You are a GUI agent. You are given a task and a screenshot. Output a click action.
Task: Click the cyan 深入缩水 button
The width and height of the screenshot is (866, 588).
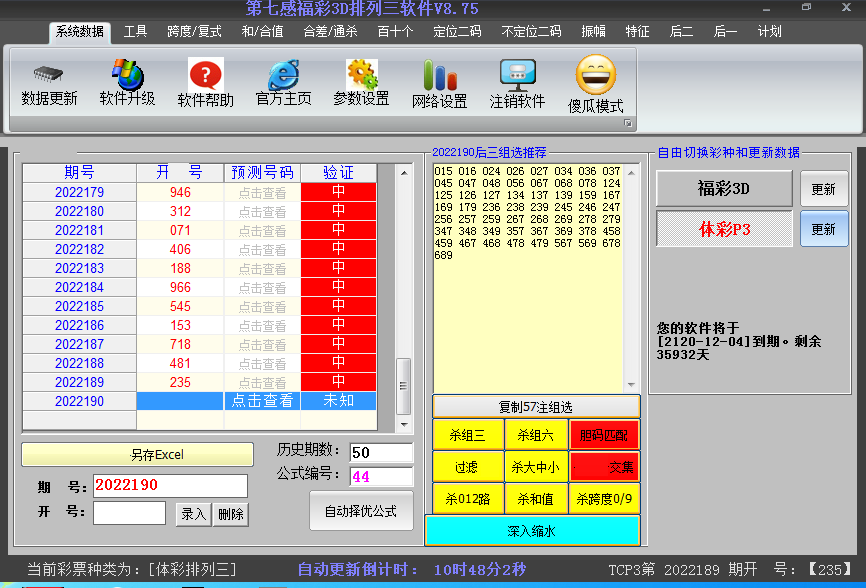532,531
